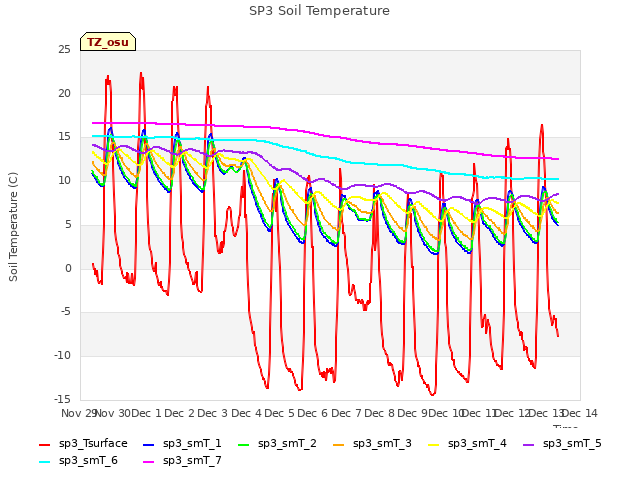Click the Dec 5 x-axis tick label
The height and width of the screenshot is (480, 640).
coord(280,413)
